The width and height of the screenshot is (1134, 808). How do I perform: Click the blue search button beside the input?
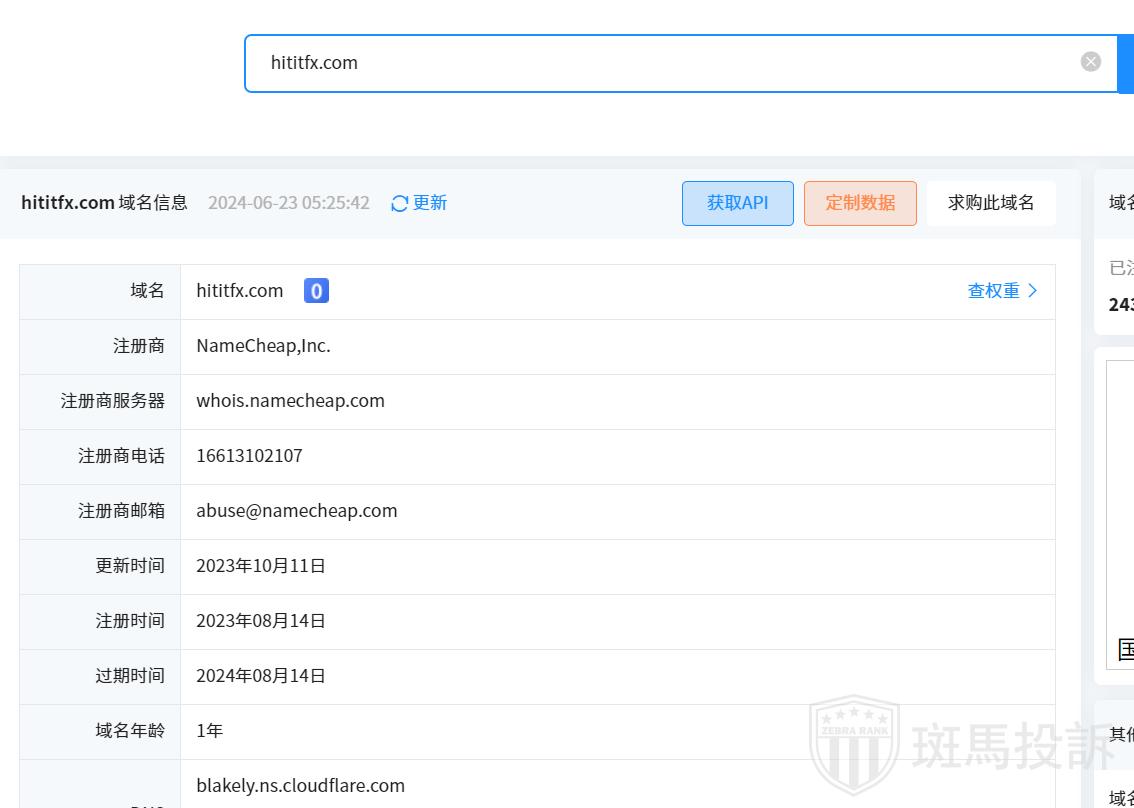[x=1125, y=63]
